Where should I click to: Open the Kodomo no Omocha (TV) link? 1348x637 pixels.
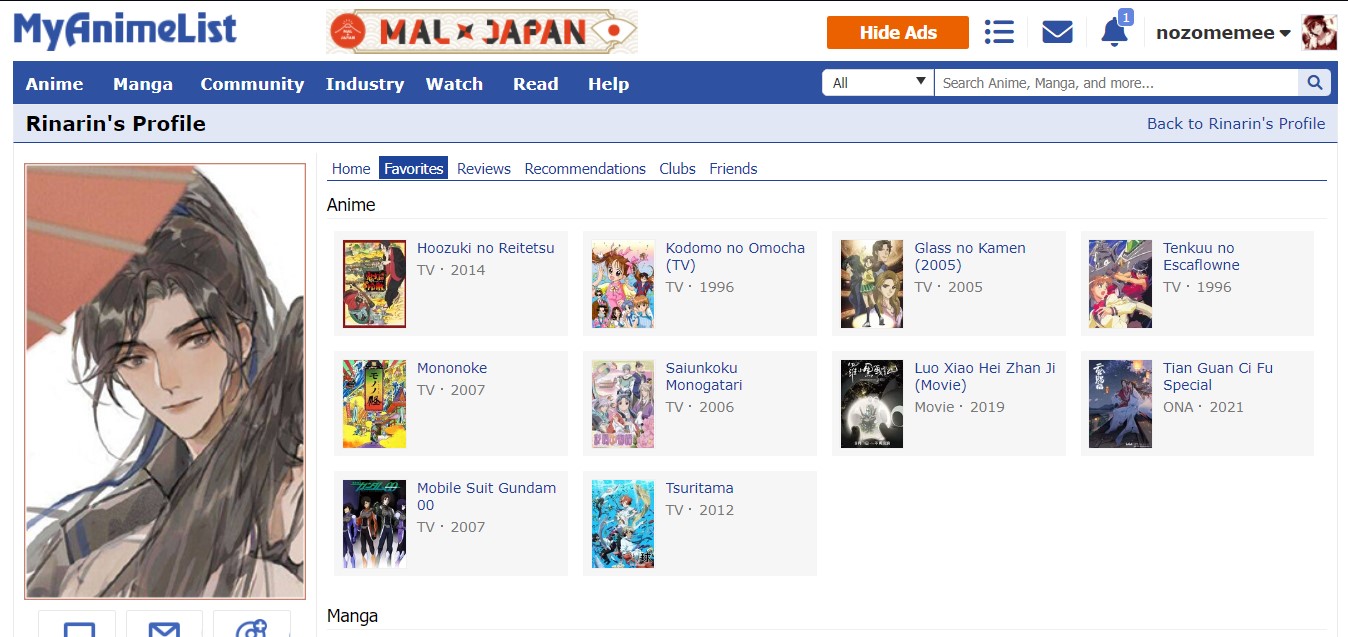[x=735, y=256]
